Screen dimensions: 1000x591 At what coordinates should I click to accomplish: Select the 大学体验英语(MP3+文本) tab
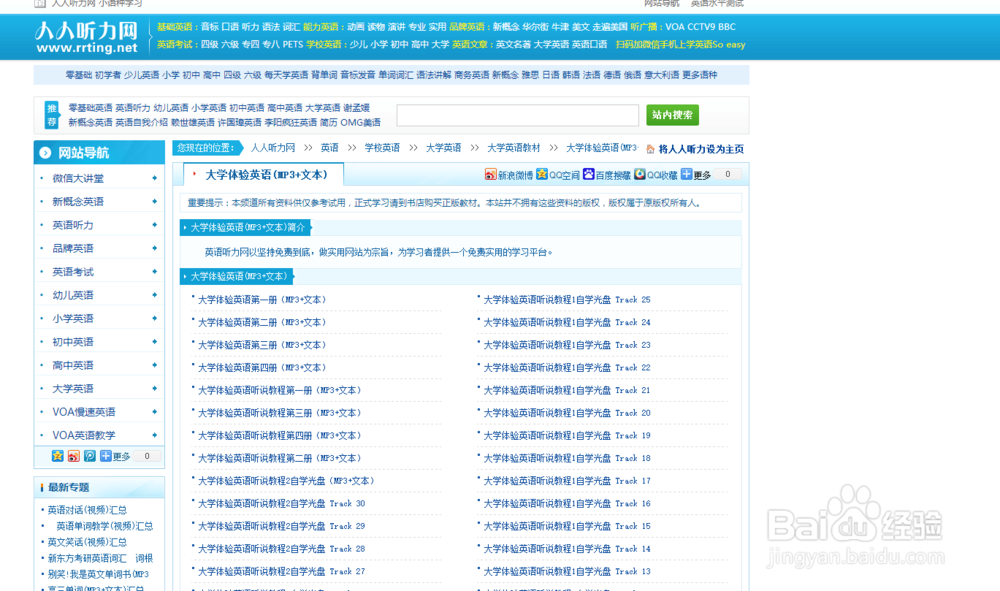click(x=263, y=175)
